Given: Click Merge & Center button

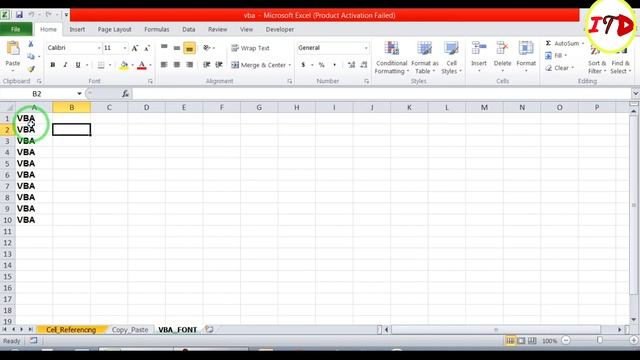Looking at the screenshot, I should click(x=258, y=65).
